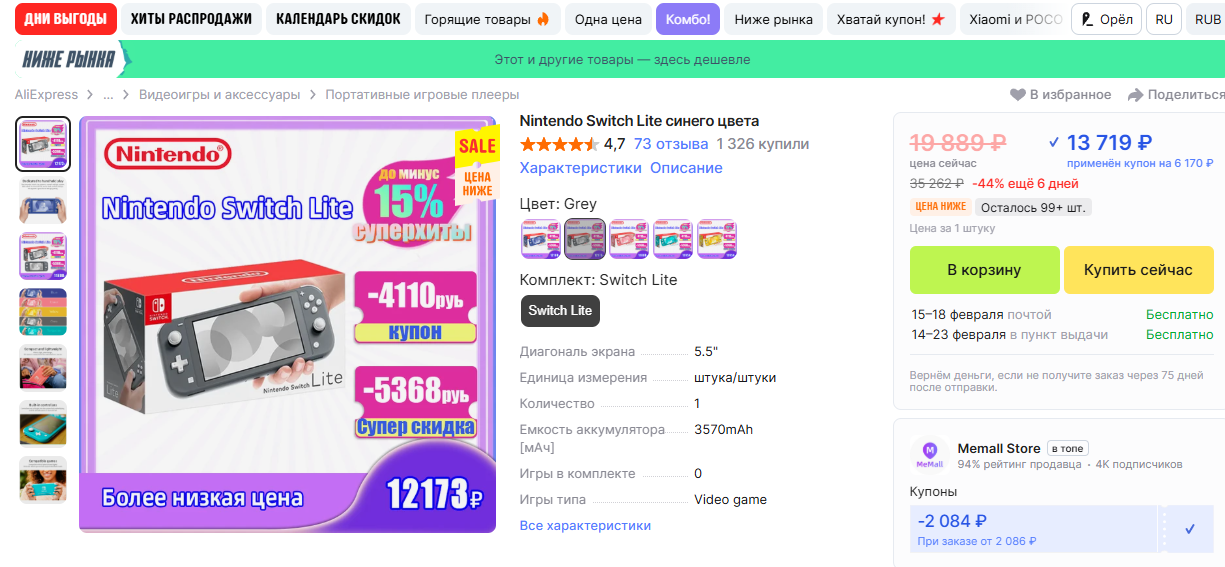Select the yellow Switch Lite color swatch
Image resolution: width=1225 pixels, height=567 pixels.
(x=717, y=238)
